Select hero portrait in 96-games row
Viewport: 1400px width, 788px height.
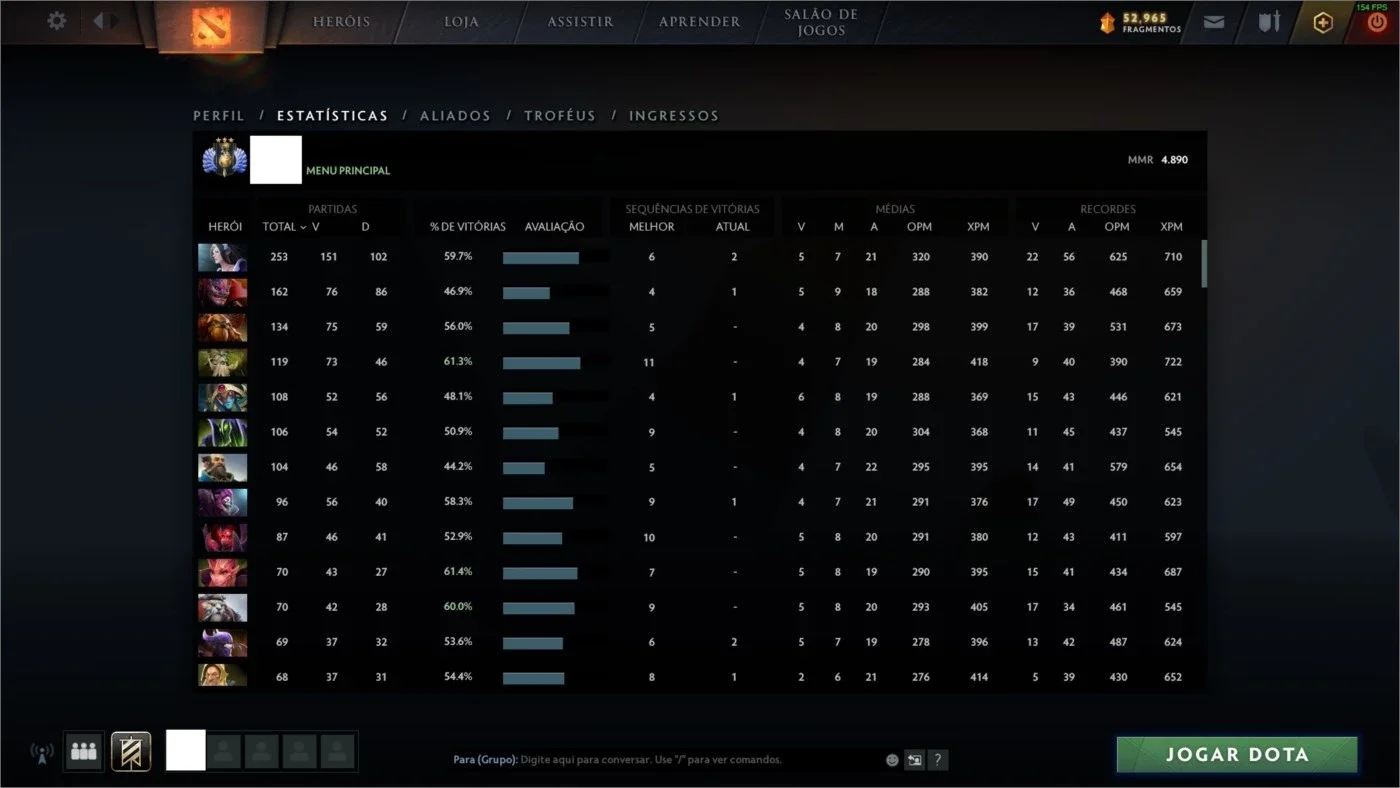pos(222,502)
